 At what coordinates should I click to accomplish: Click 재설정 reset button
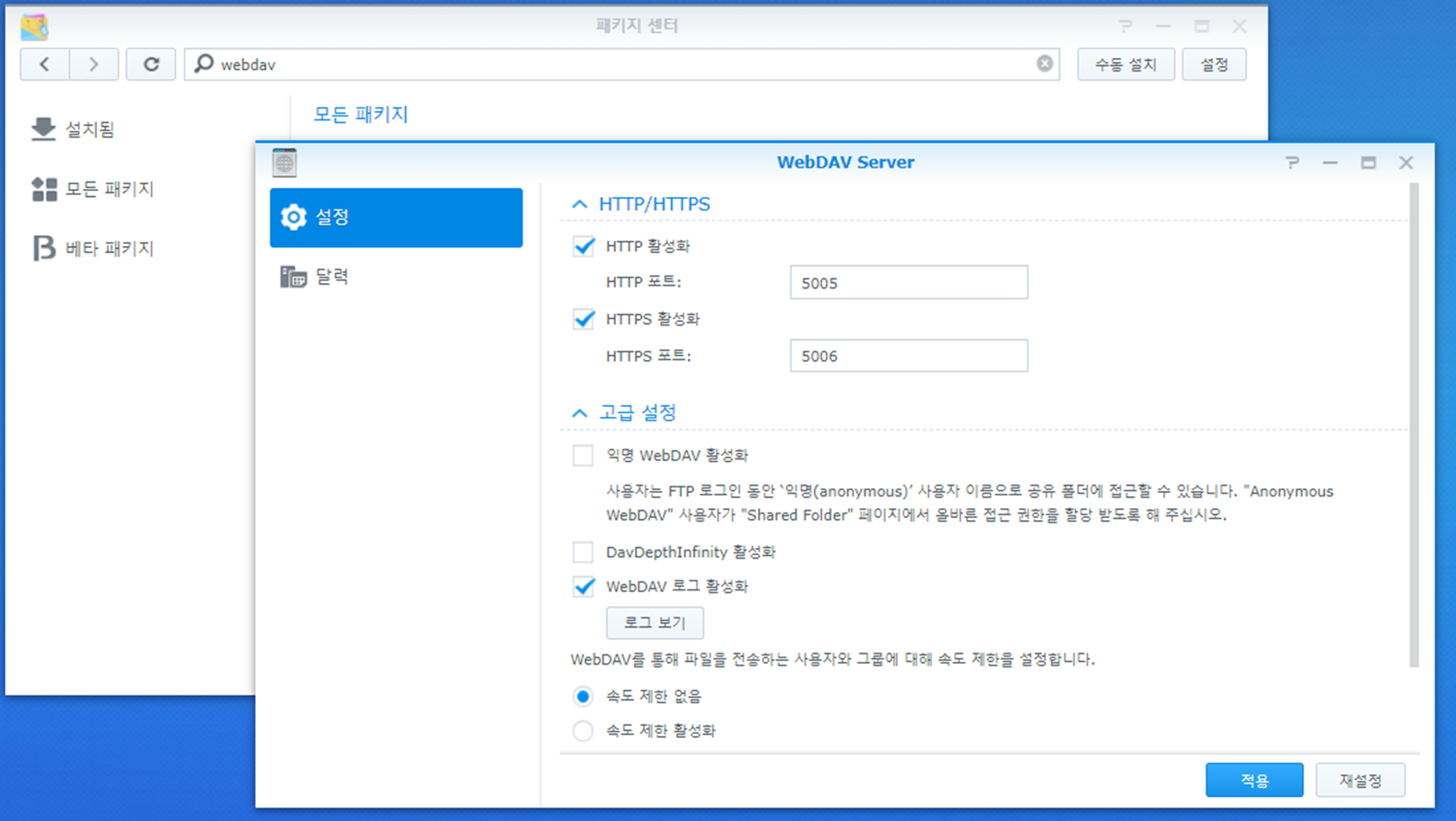[x=1360, y=780]
